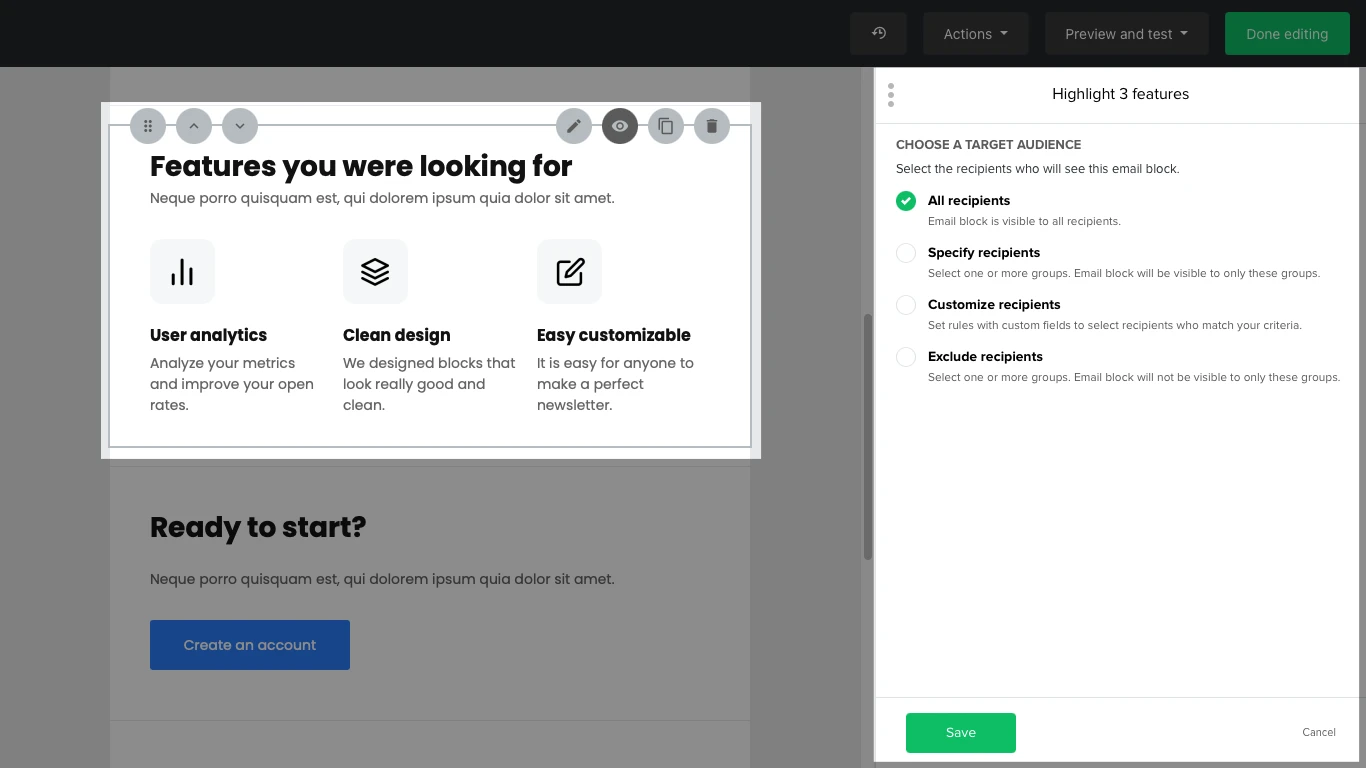Viewport: 1366px width, 768px height.
Task: Click the Create an account button
Action: tap(250, 645)
